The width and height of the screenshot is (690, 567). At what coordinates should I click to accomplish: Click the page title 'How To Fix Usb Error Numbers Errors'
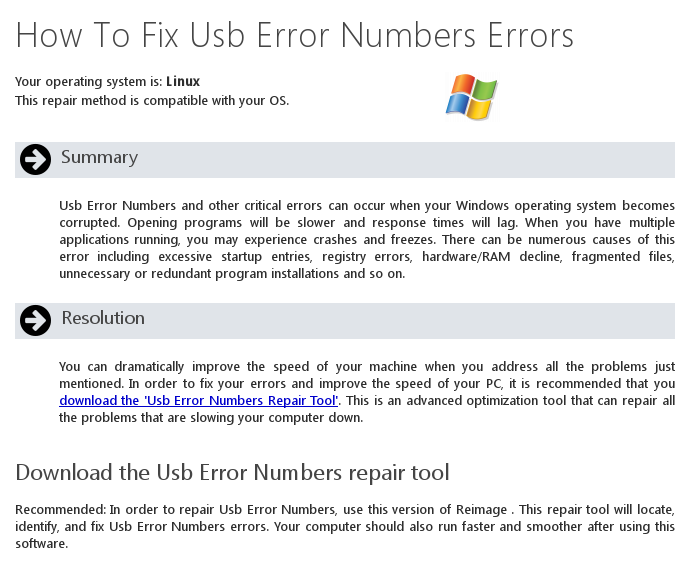[295, 36]
